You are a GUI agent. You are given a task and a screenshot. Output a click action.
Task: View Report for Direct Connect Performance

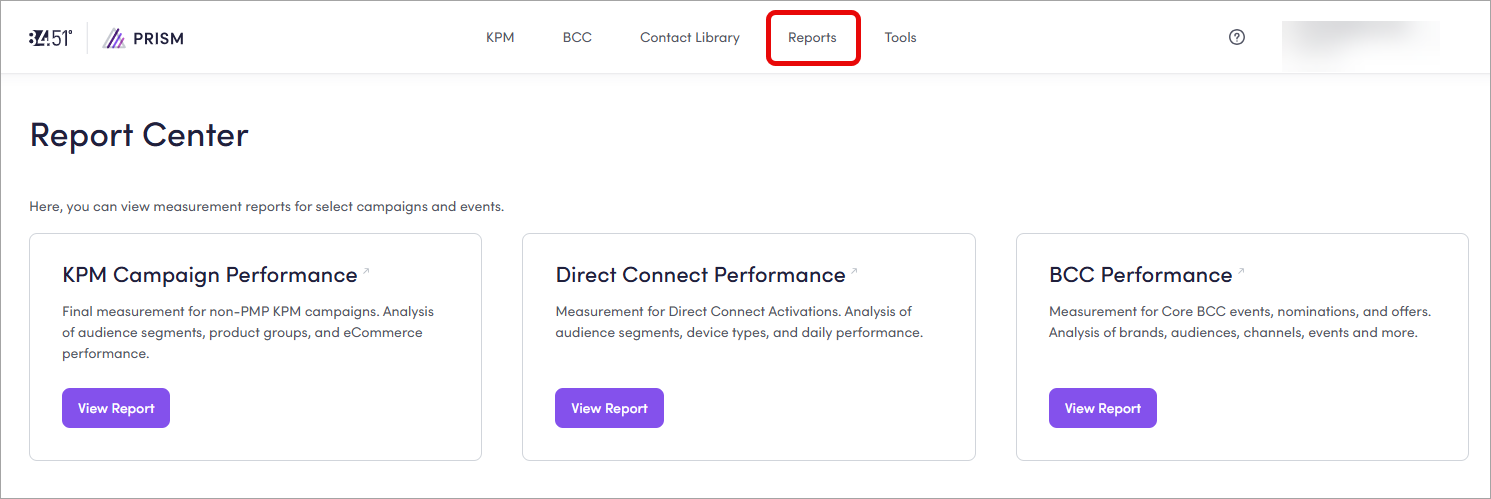pos(609,408)
